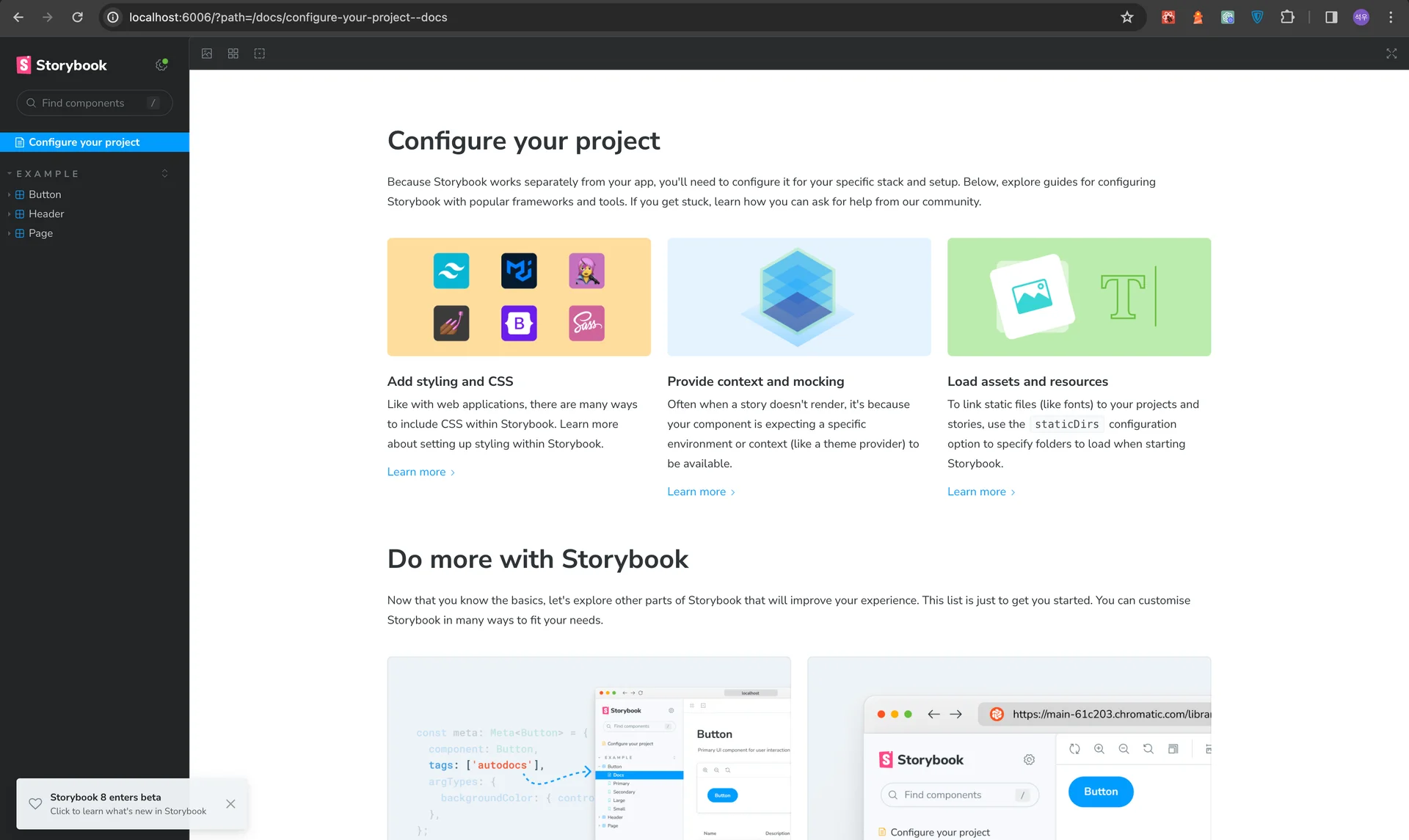Dismiss the Storybook 8 beta notification
The width and height of the screenshot is (1409, 840).
230,804
